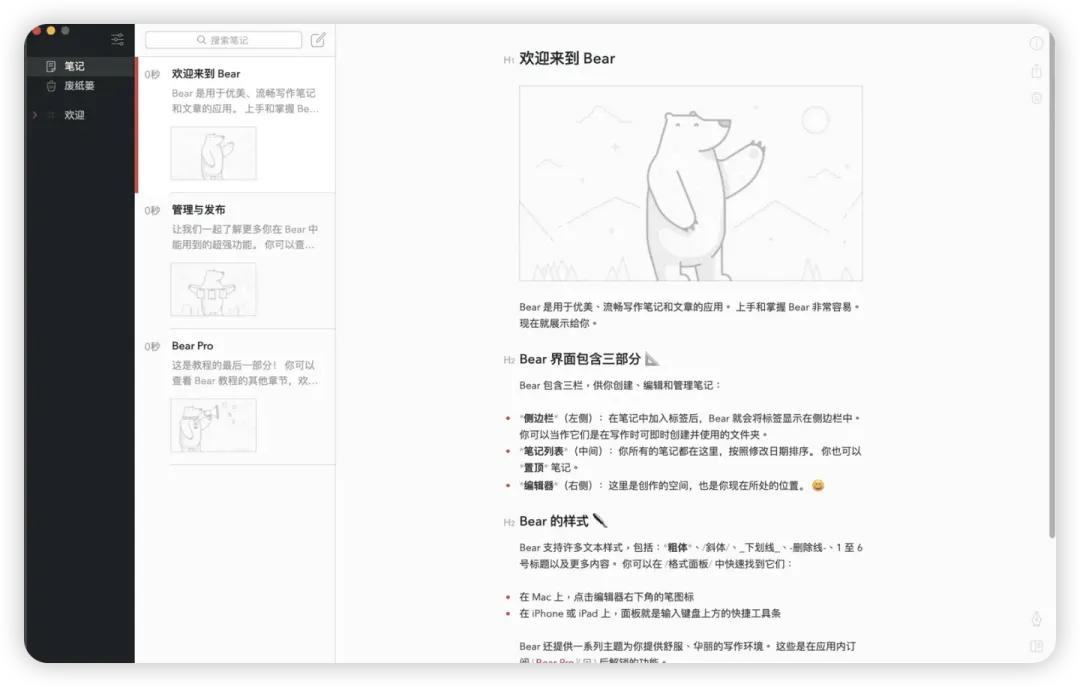
Task: Click the icon below the share icon
Action: [x=1036, y=98]
